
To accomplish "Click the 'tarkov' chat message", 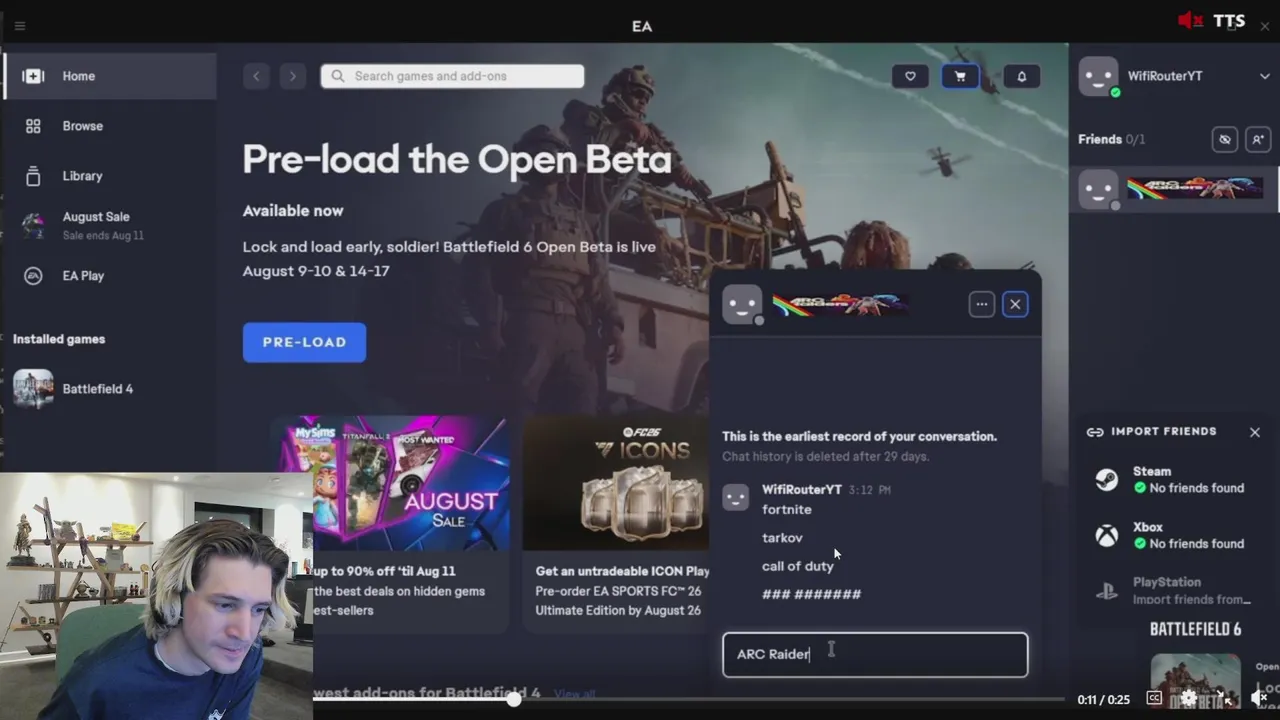I will click(x=782, y=537).
